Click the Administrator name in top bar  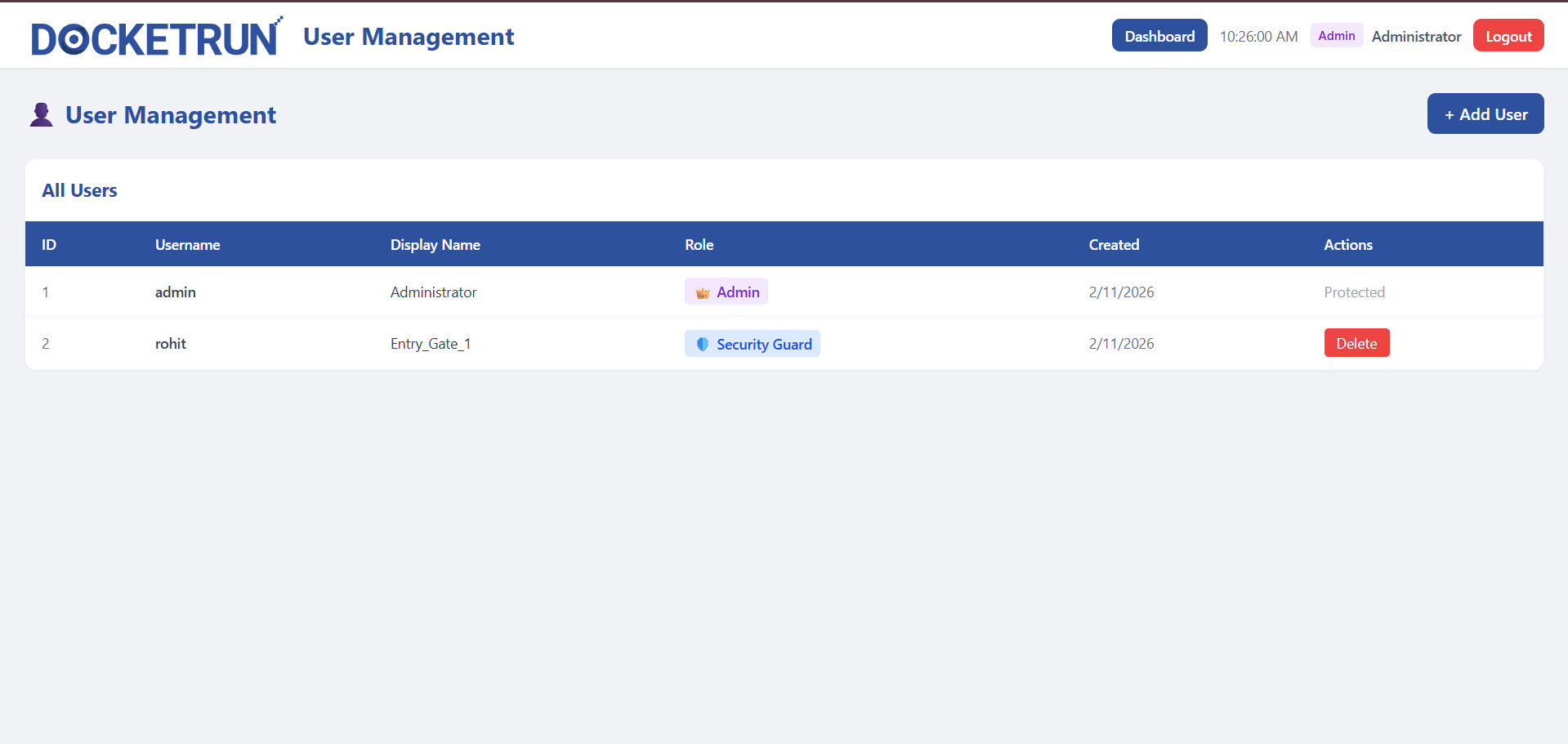(1416, 37)
